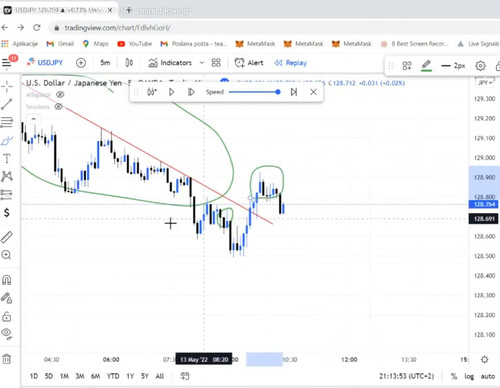500x388 pixels.
Task: Select the brush drawing tool
Action: tap(7, 141)
